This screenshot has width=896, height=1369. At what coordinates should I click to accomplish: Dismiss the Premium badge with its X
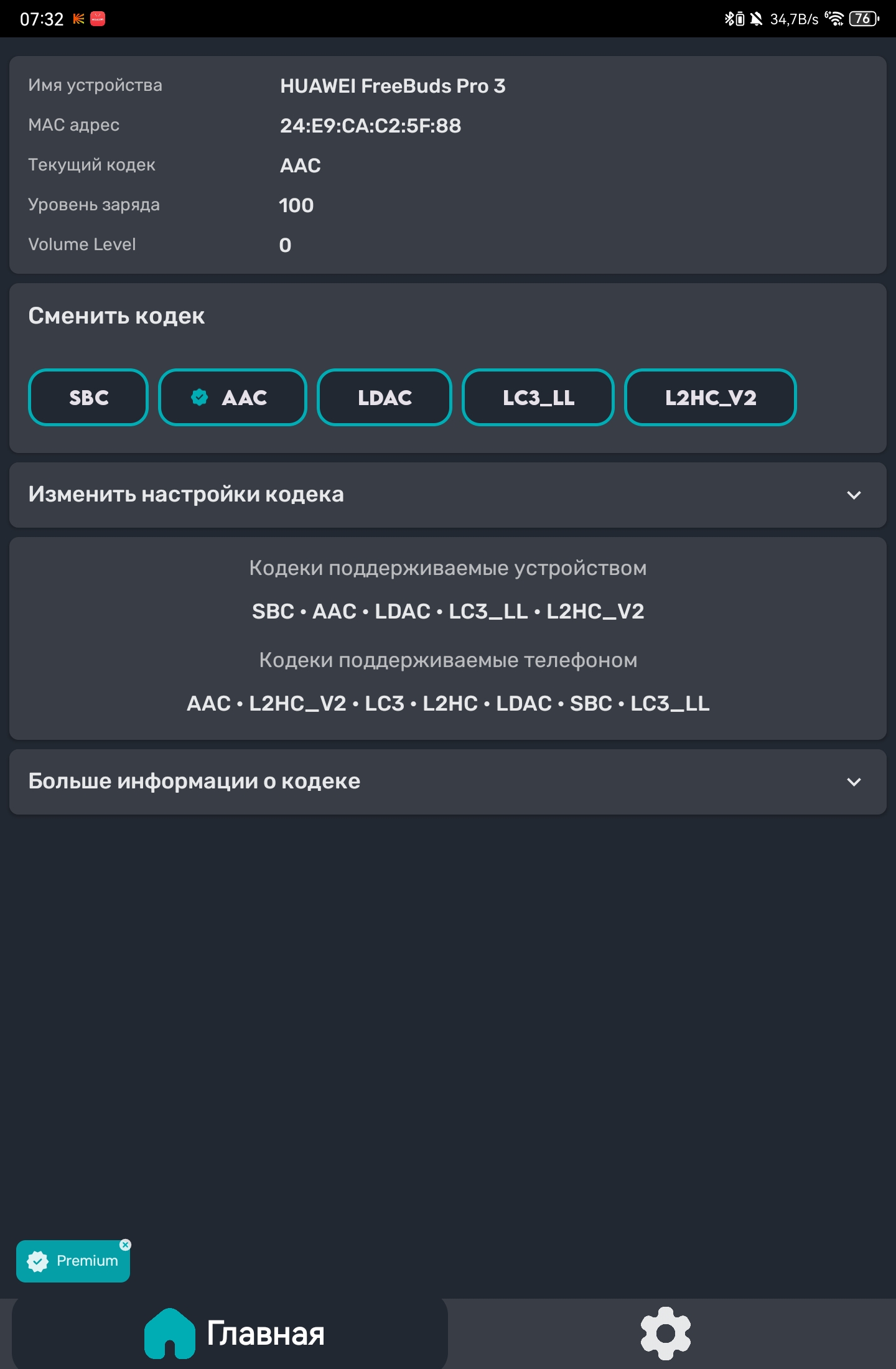coord(126,1245)
